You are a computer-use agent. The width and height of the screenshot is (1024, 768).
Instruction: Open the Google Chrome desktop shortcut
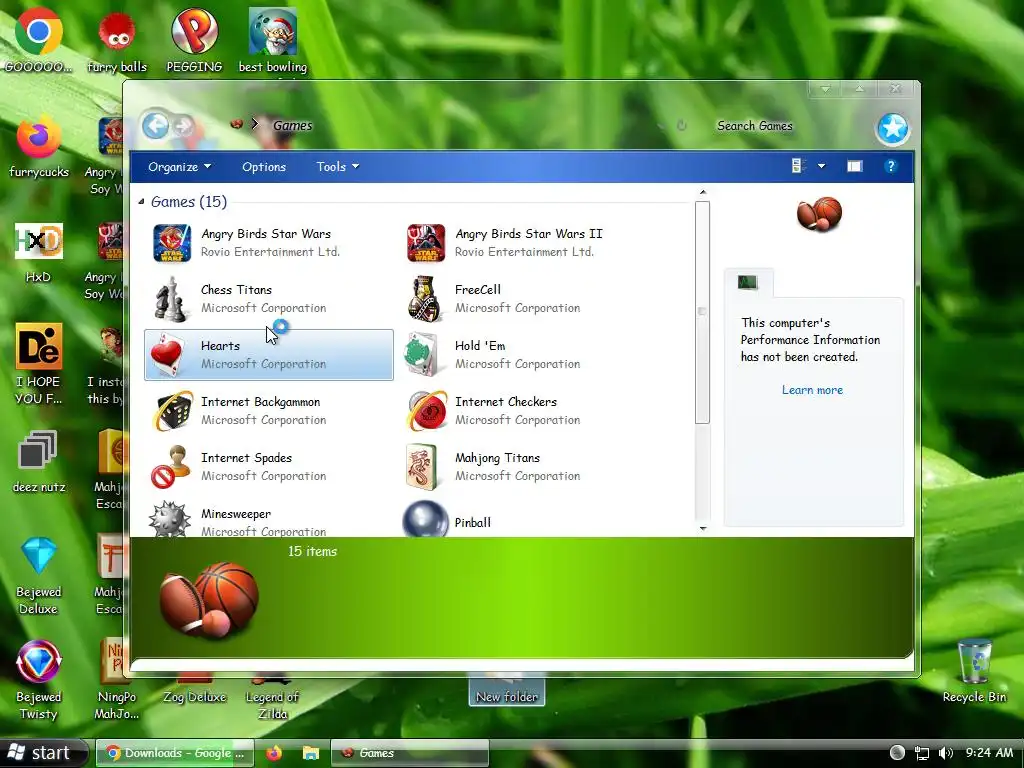[x=39, y=39]
